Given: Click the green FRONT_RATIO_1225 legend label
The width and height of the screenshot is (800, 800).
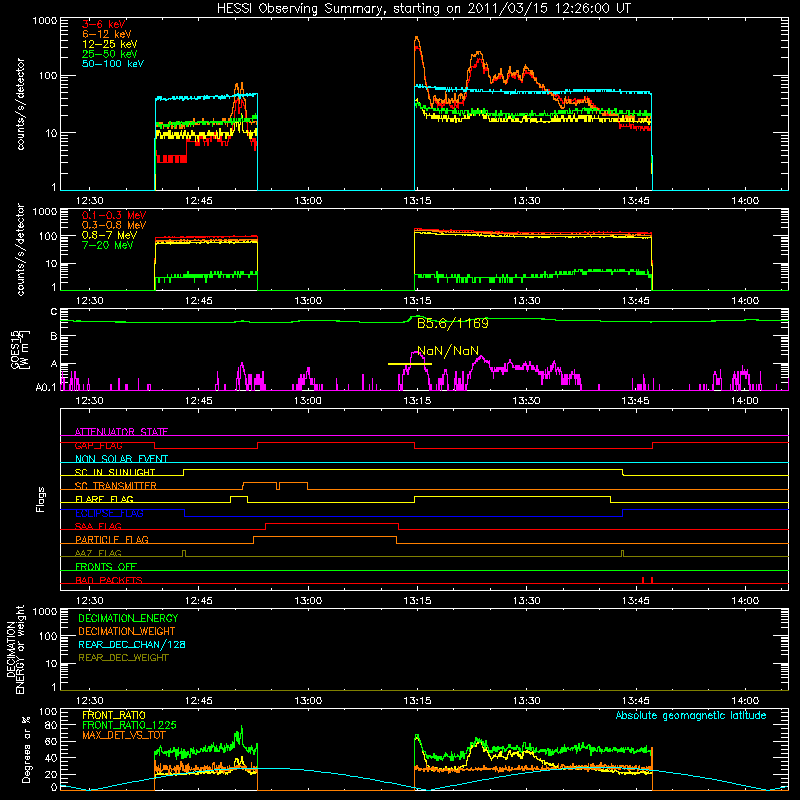Looking at the screenshot, I should pyautogui.click(x=129, y=725).
